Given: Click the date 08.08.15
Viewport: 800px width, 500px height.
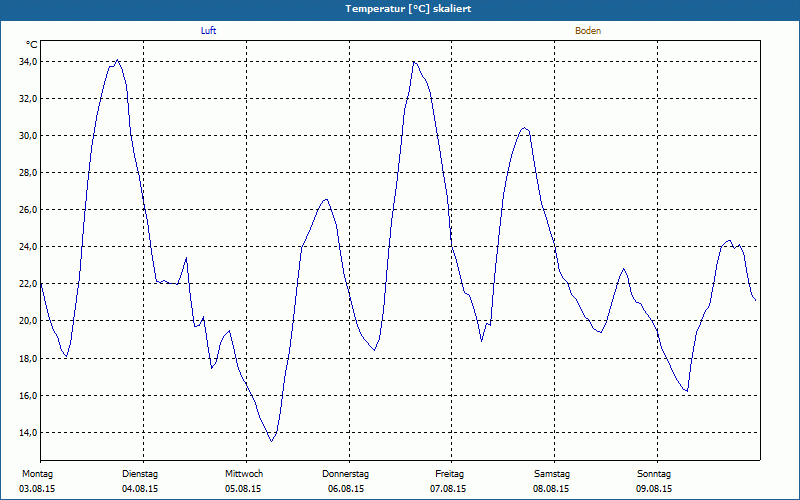Looking at the screenshot, I should coord(551,489).
